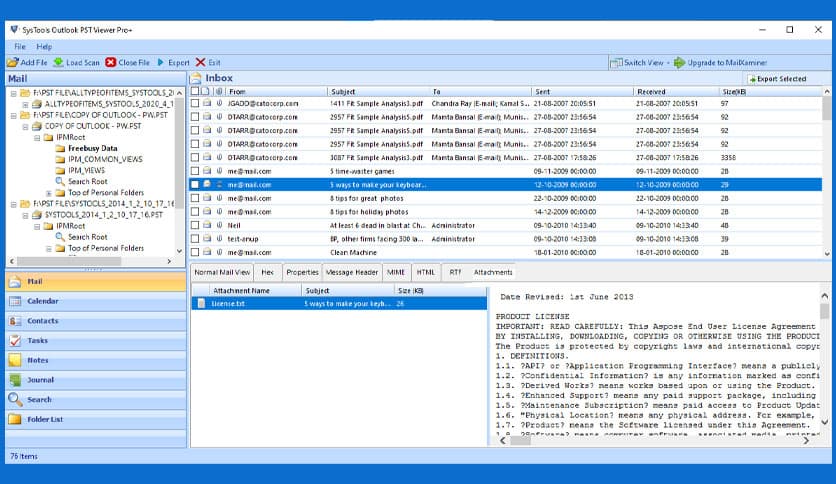Click the Load Scan icon

click(x=59, y=62)
